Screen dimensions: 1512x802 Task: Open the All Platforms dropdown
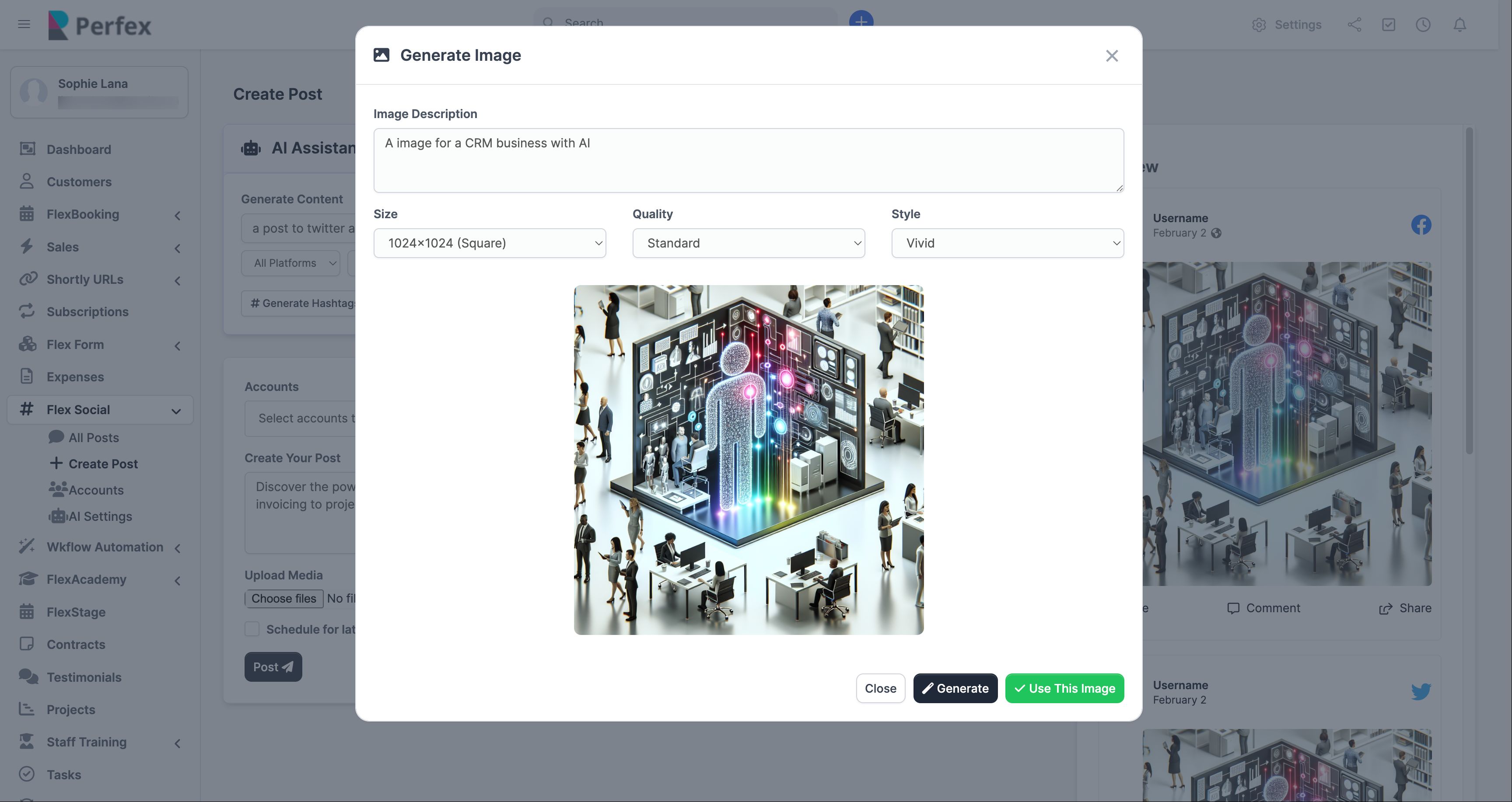point(290,263)
